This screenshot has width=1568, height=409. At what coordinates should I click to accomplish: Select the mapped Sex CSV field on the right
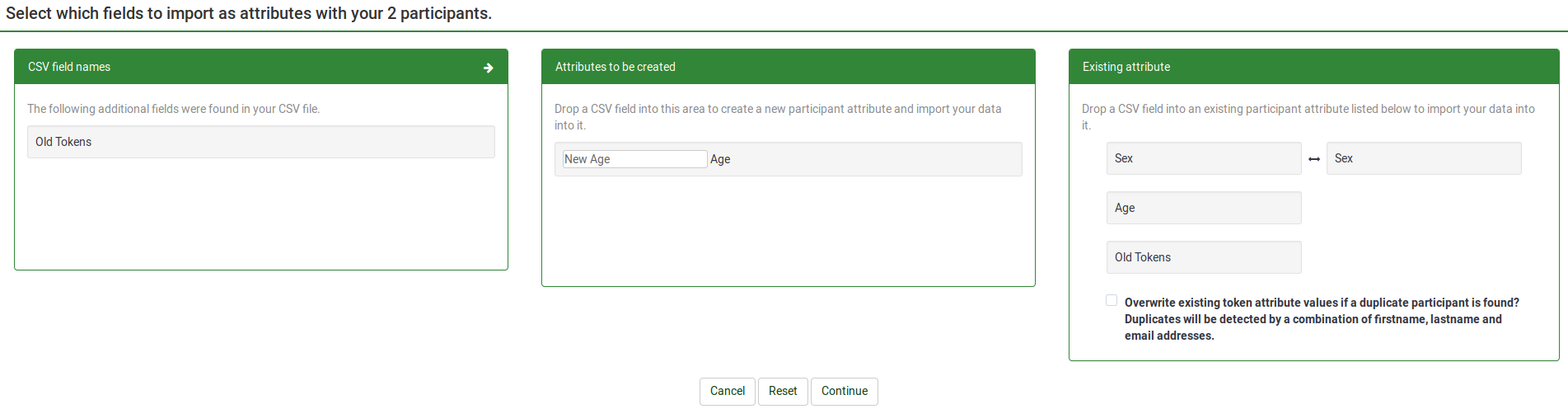tap(1423, 158)
